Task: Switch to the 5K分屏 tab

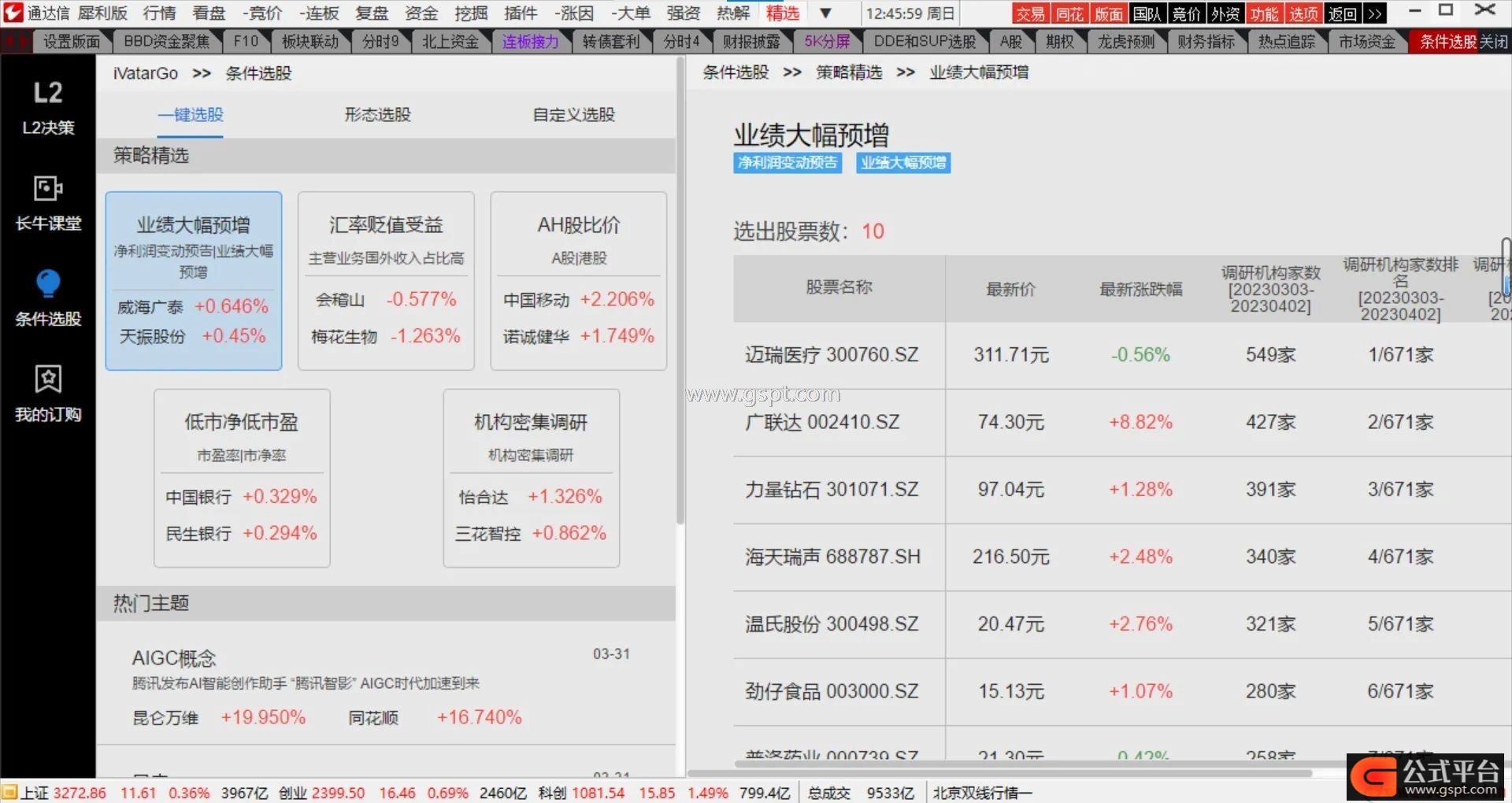Action: [x=827, y=42]
